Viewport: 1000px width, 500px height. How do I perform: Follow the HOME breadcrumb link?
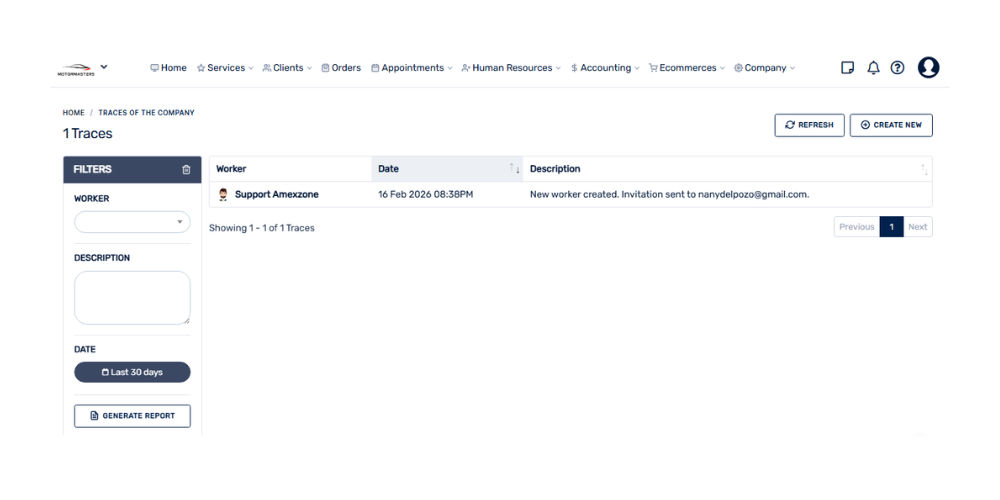pos(73,113)
